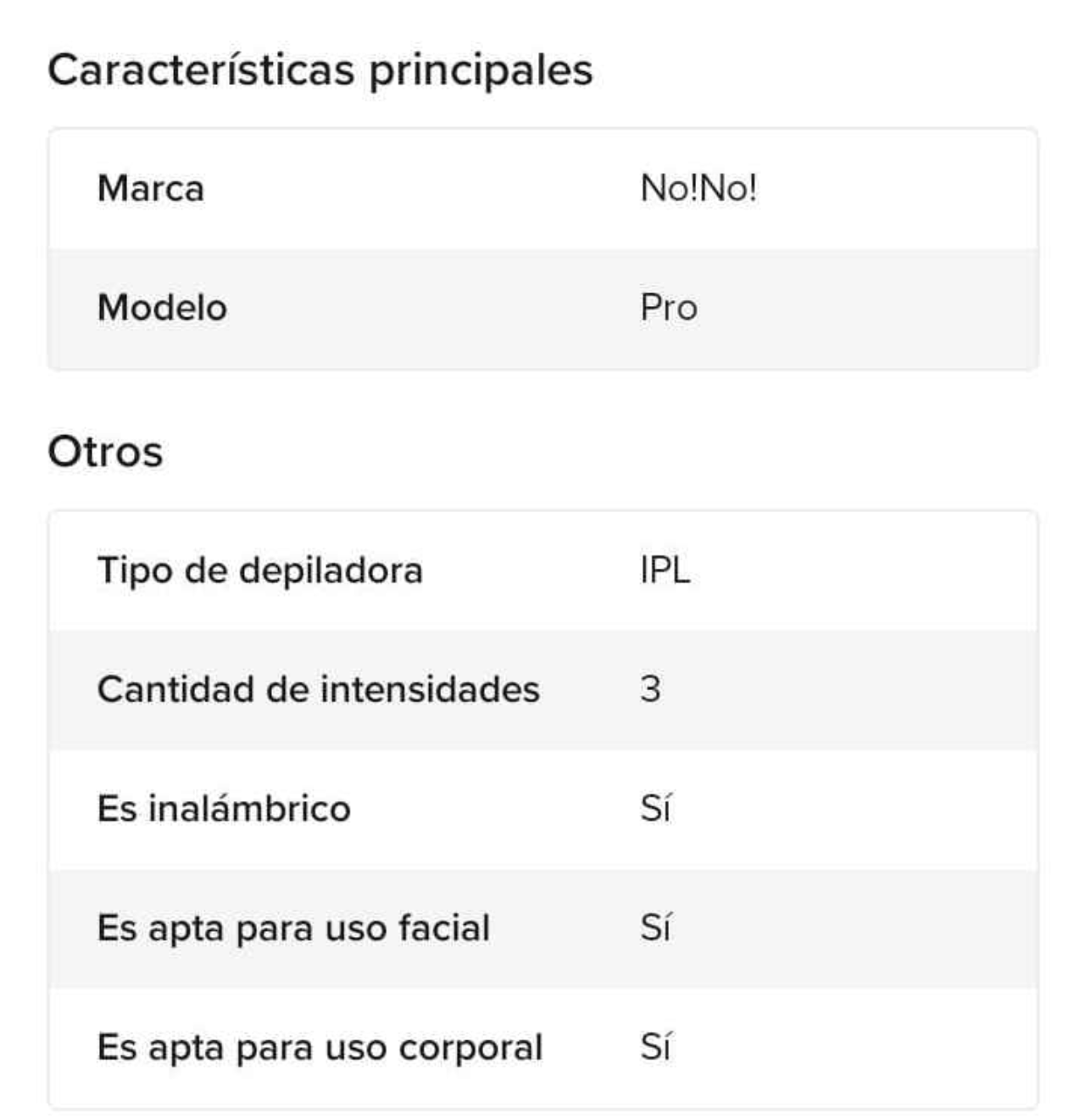
Task: Click the word "intensidades" in the label
Action: tap(430, 689)
